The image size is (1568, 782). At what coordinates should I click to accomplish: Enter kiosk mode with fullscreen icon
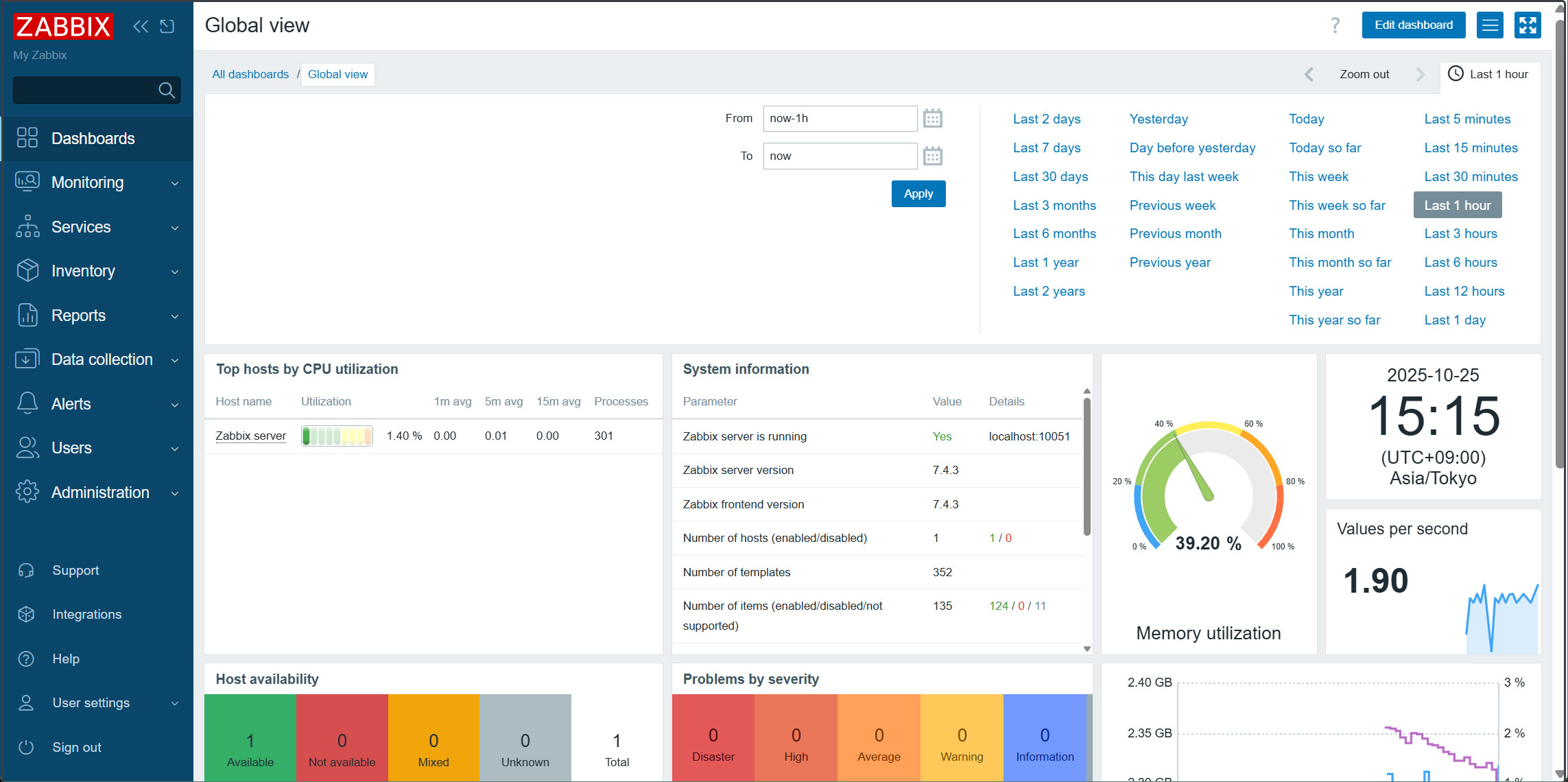click(x=1528, y=25)
